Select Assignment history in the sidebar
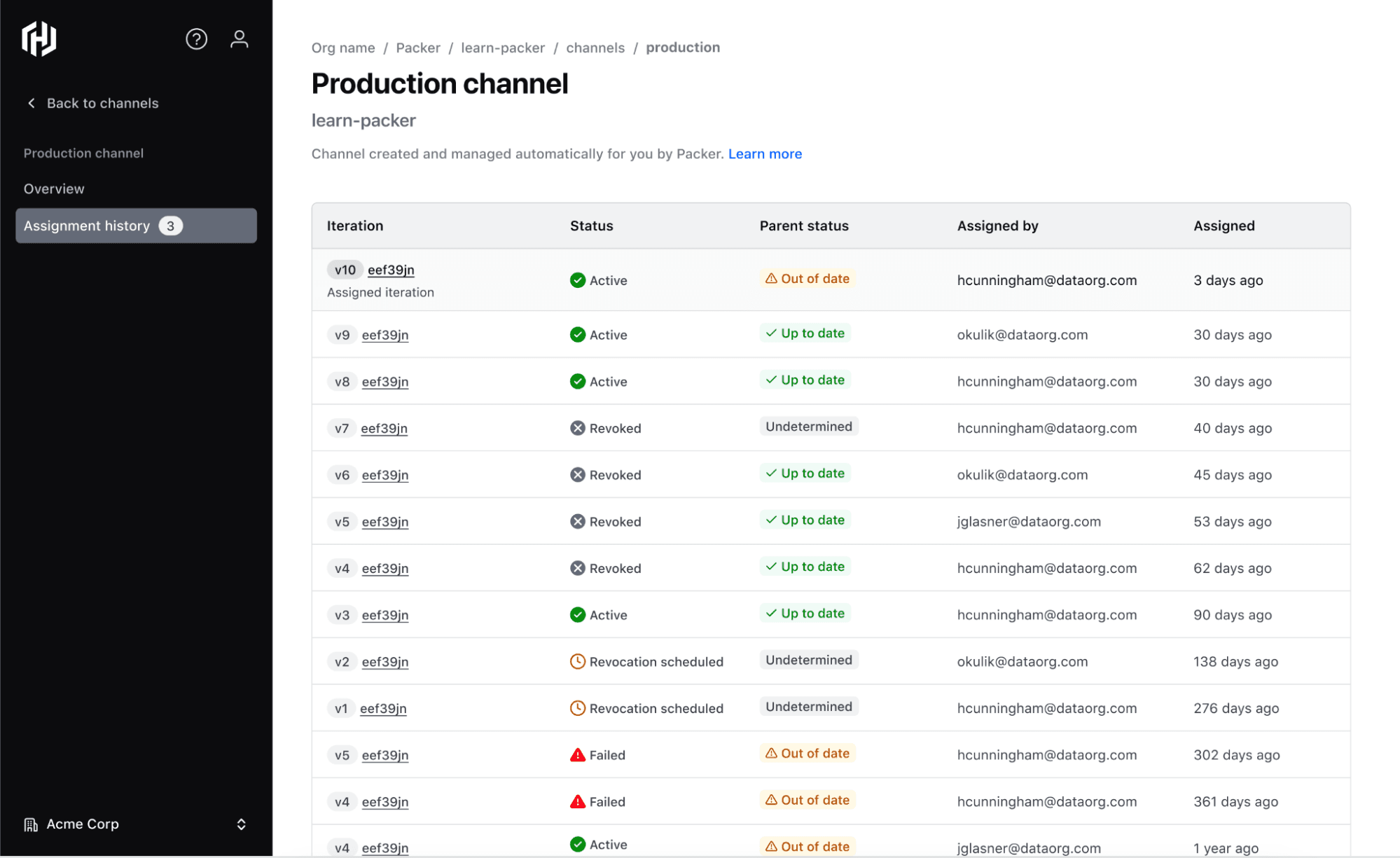Viewport: 1400px width, 858px height. point(87,226)
